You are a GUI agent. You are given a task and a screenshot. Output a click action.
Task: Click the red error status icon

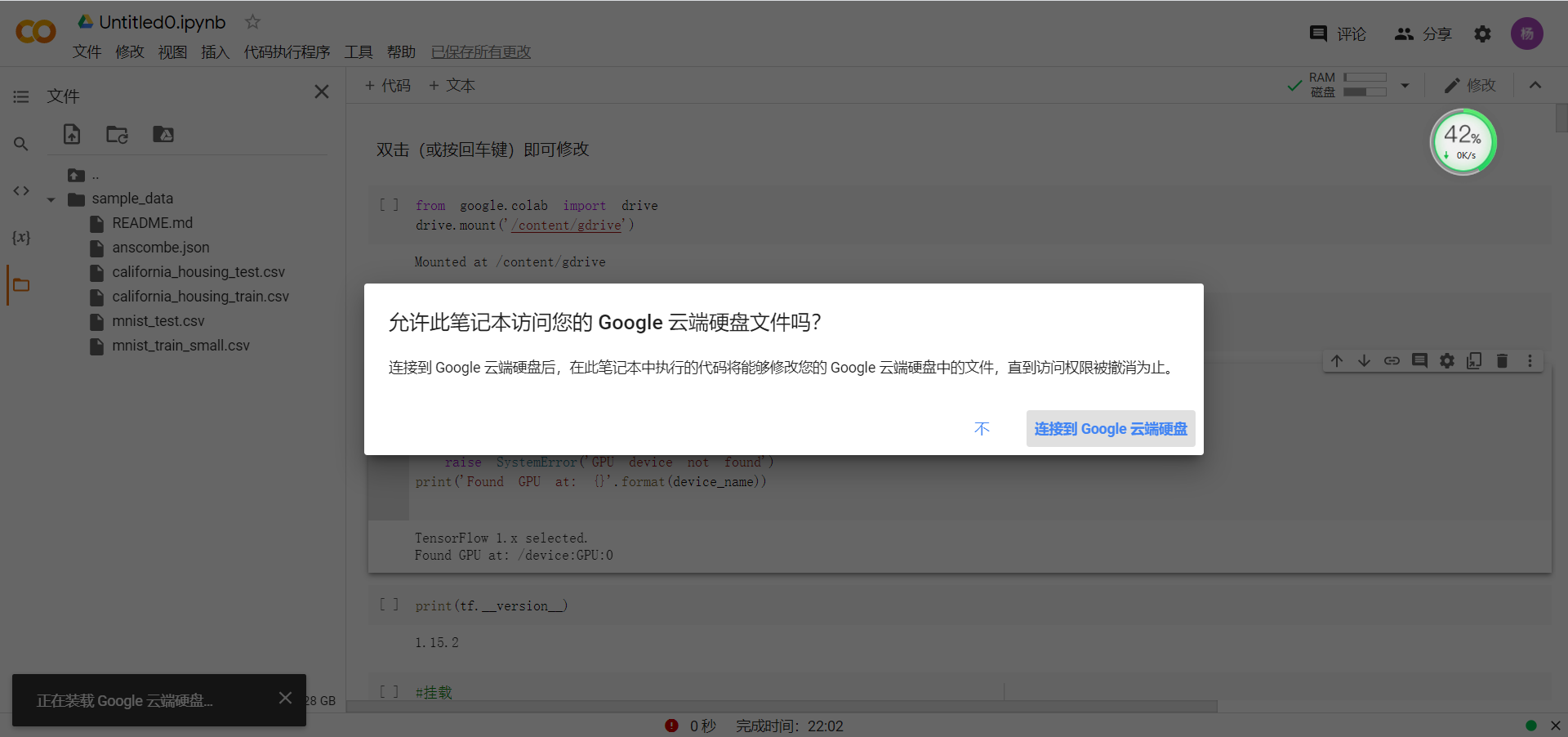click(671, 726)
